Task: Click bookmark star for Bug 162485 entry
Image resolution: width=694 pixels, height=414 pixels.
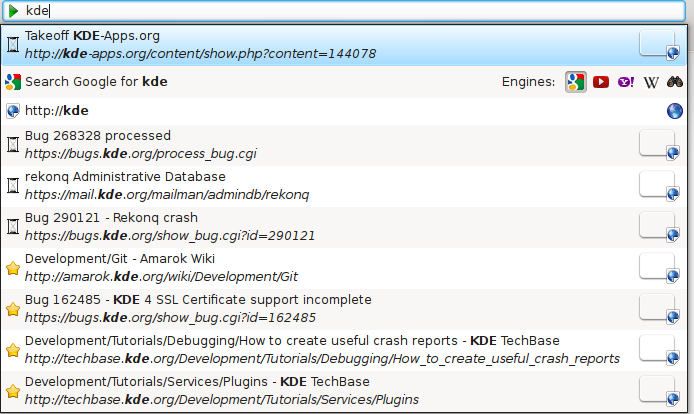Action: pyautogui.click(x=13, y=309)
